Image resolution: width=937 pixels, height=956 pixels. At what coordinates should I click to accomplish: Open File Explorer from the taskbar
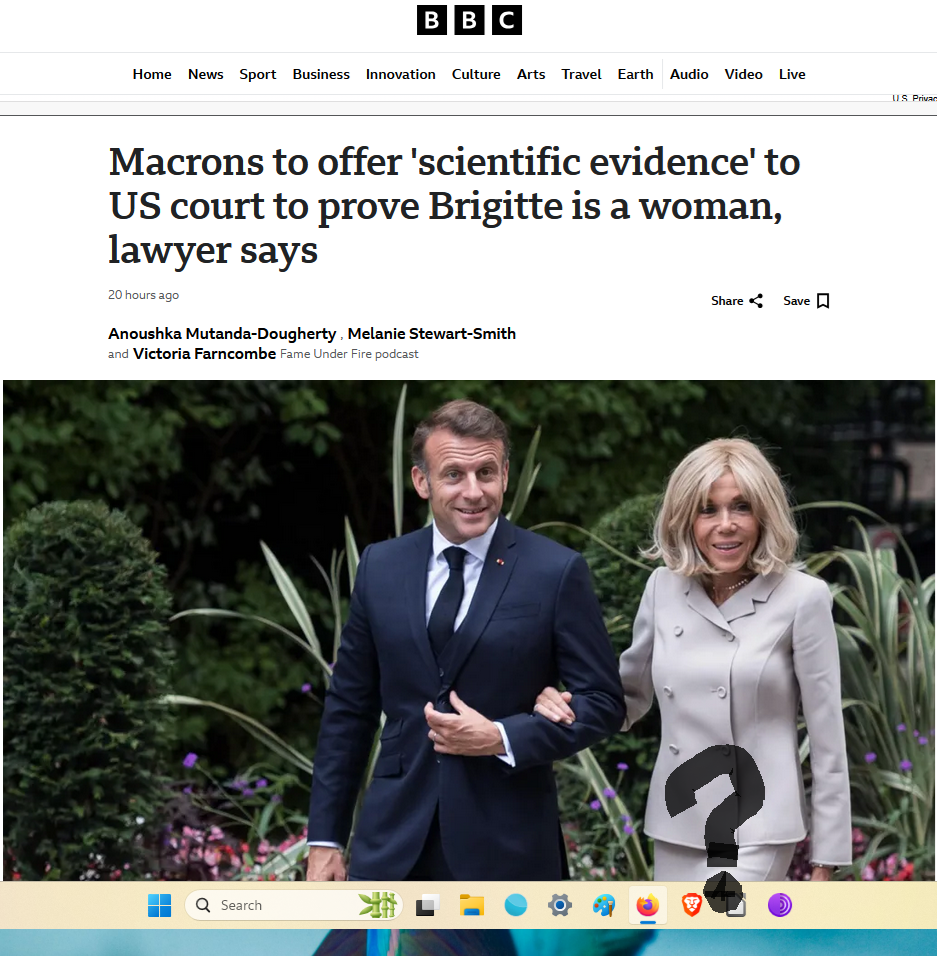point(472,905)
